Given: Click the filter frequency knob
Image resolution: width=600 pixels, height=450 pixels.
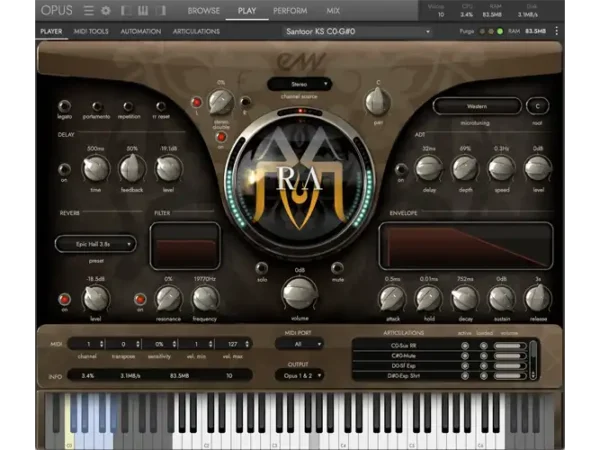Looking at the screenshot, I should 205,299.
